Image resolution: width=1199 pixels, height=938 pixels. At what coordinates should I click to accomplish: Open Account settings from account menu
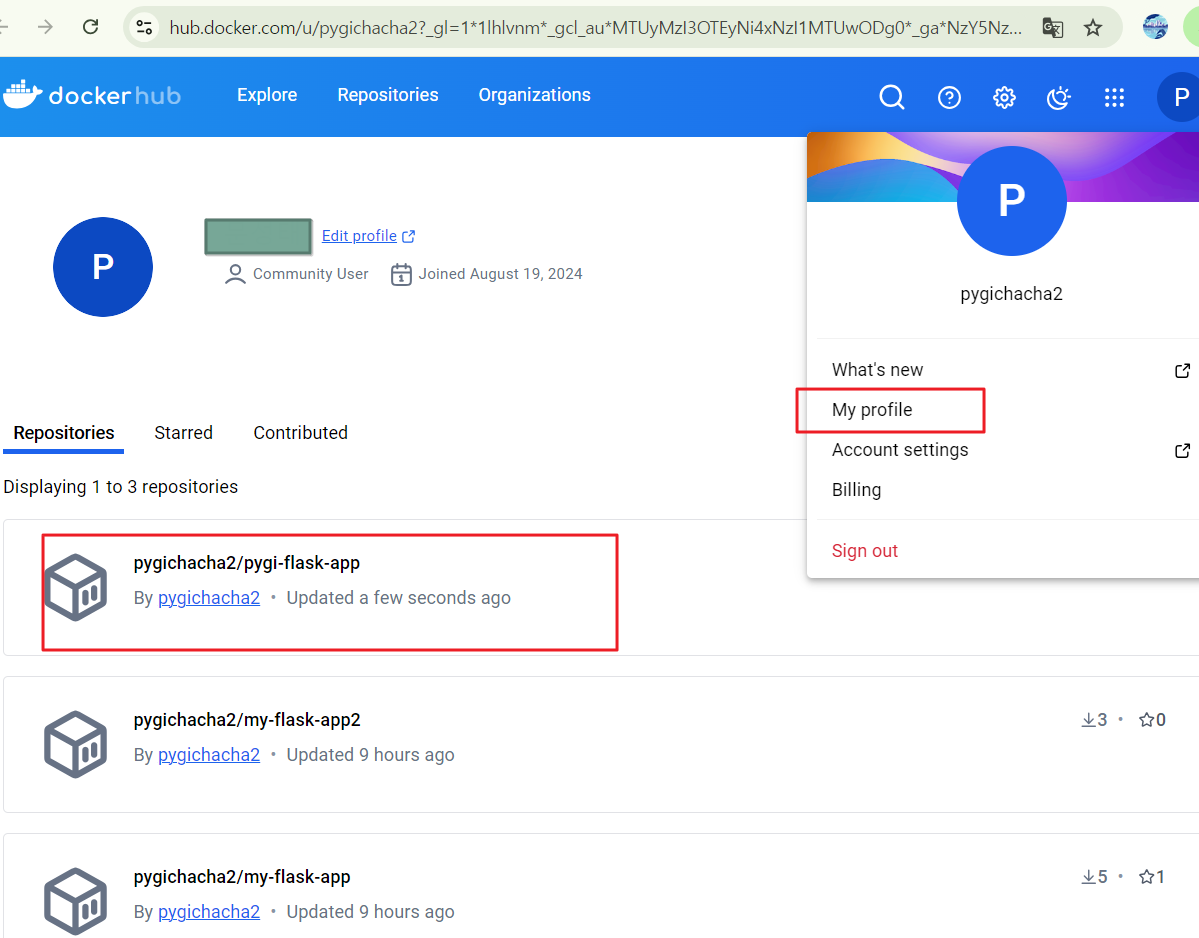pyautogui.click(x=900, y=450)
